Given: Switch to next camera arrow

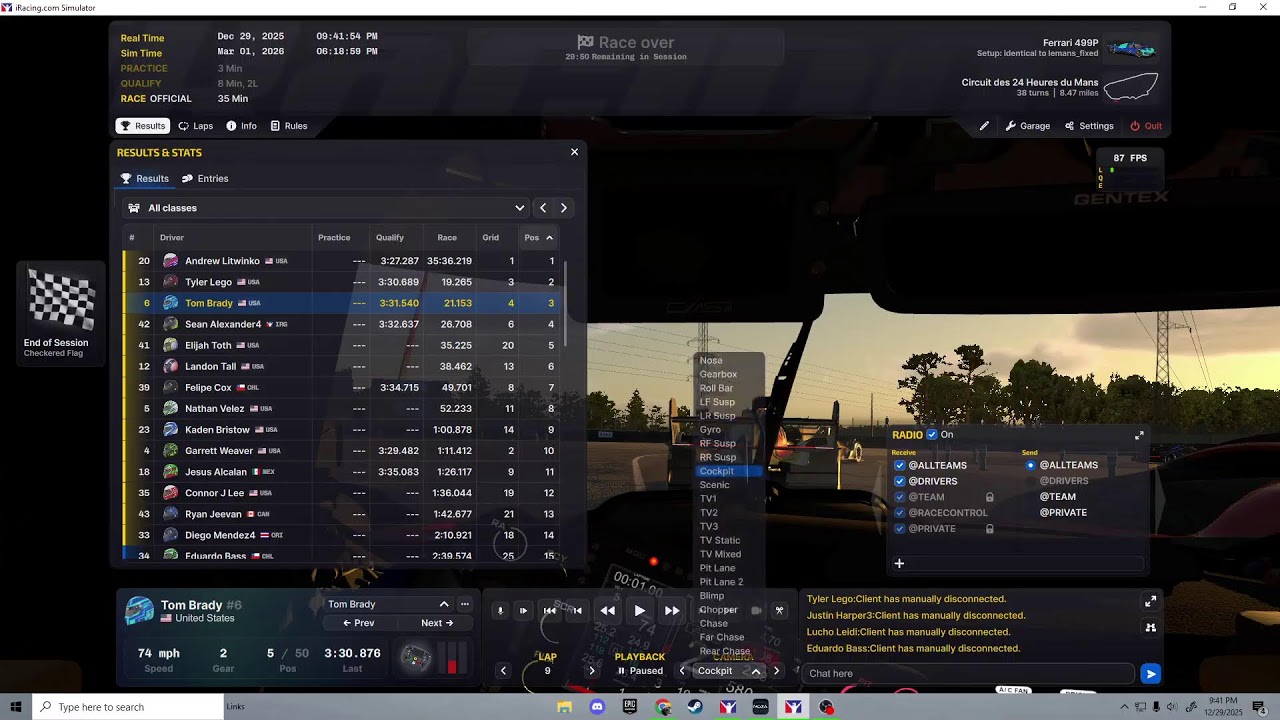Looking at the screenshot, I should click(x=776, y=671).
